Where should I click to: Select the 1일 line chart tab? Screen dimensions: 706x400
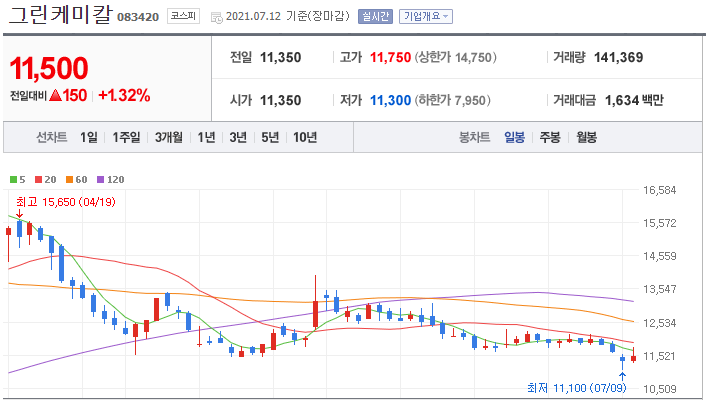[x=89, y=137]
